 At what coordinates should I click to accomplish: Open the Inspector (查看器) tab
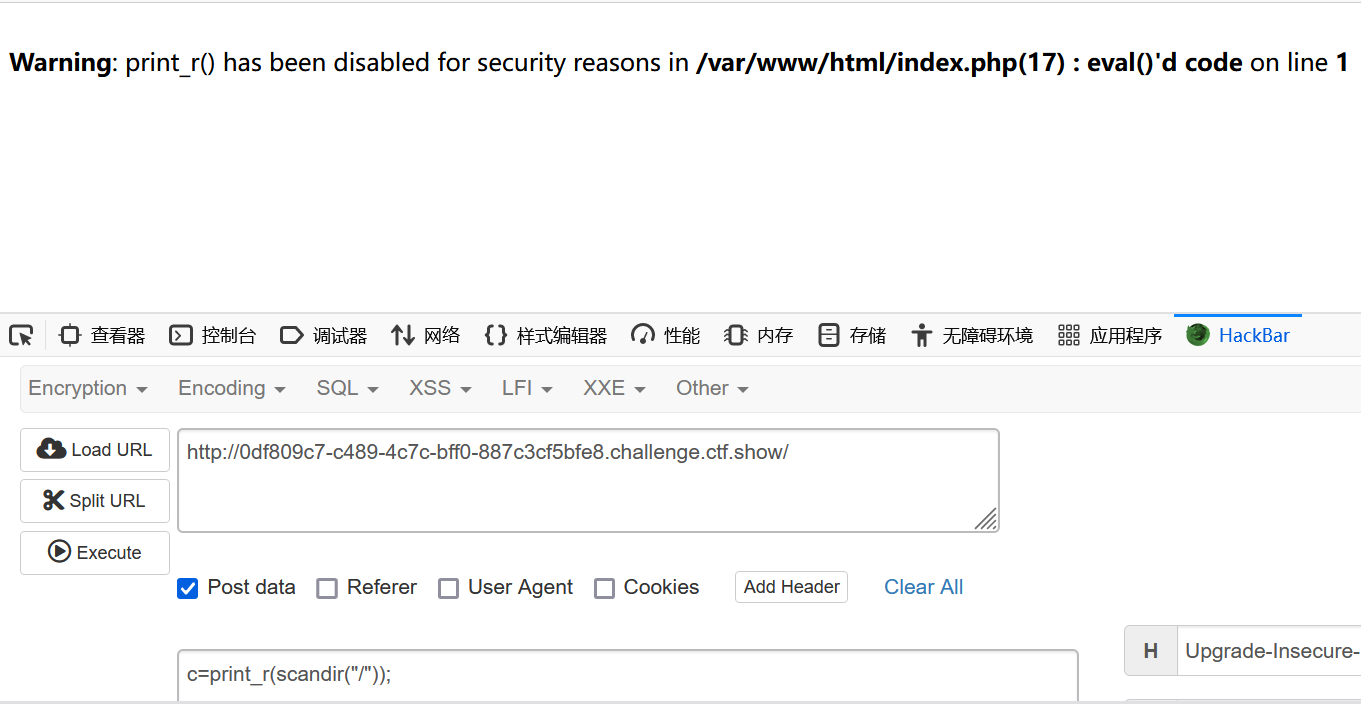click(x=103, y=336)
